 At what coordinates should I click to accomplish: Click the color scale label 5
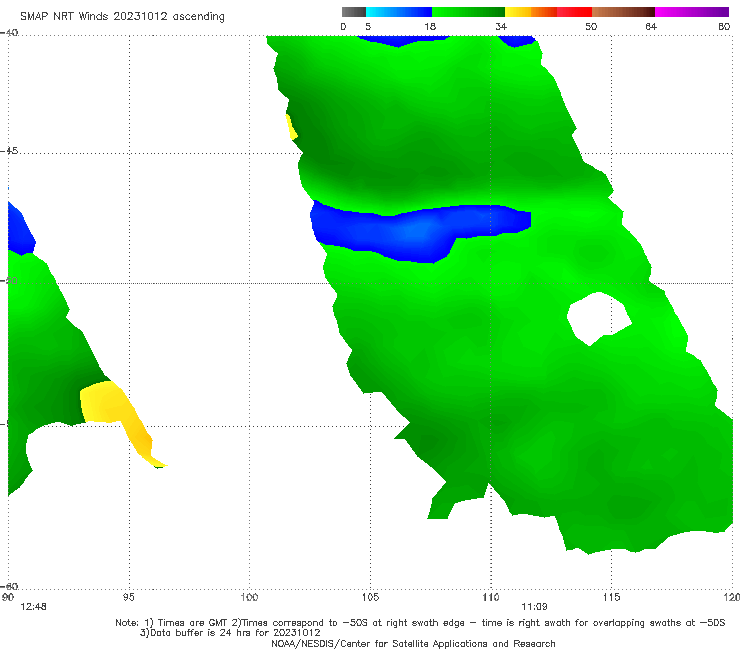pyautogui.click(x=368, y=26)
